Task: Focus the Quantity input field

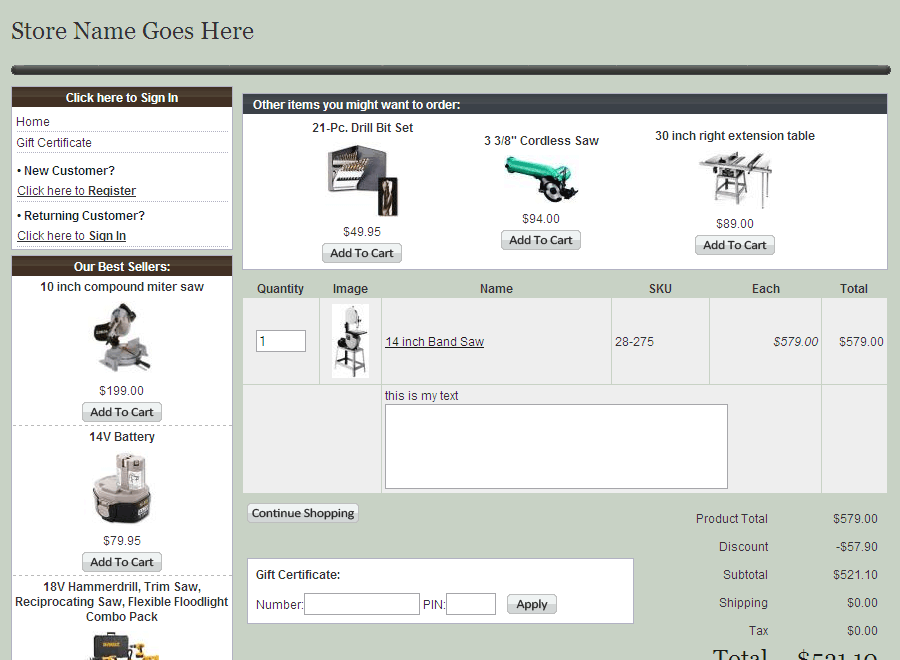Action: [280, 341]
